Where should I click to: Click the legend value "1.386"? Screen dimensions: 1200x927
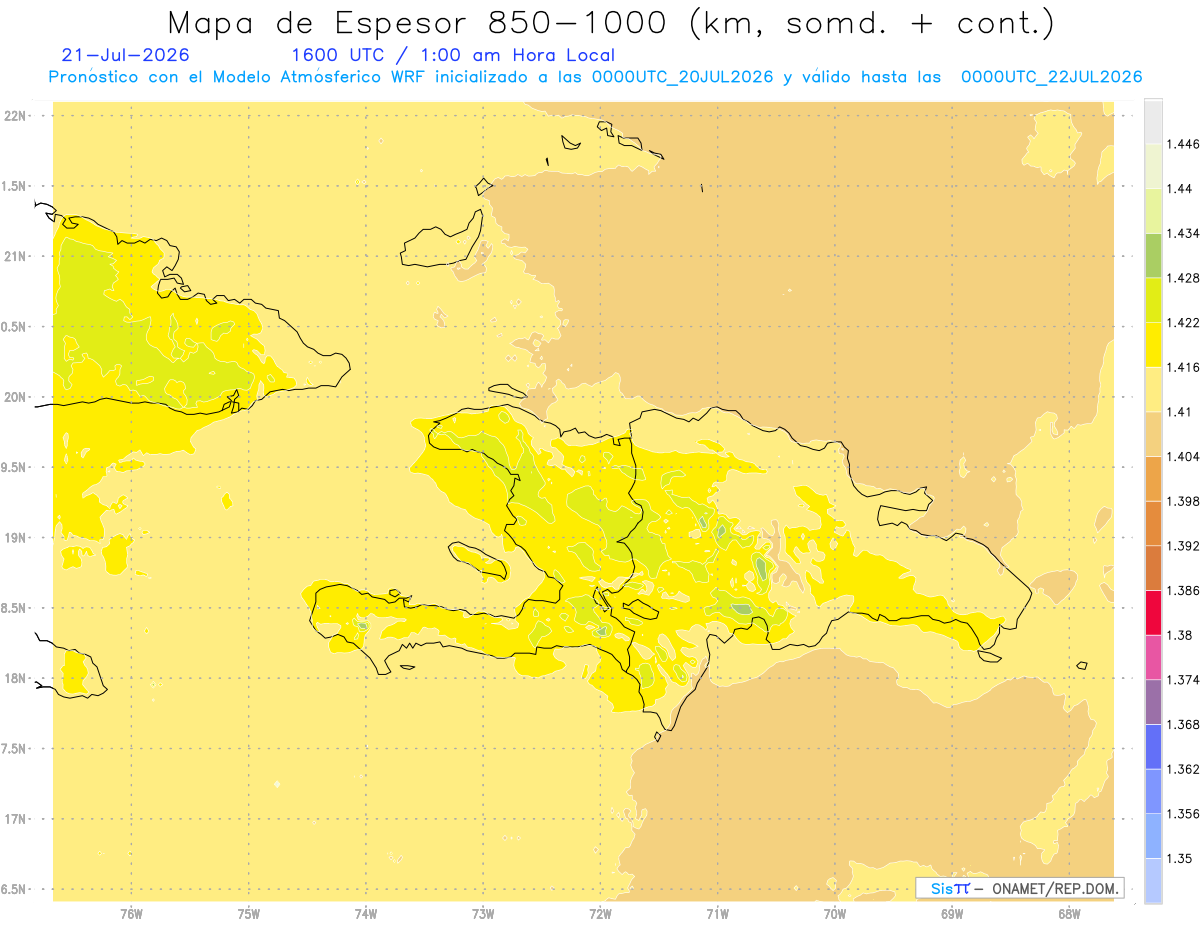[1183, 590]
